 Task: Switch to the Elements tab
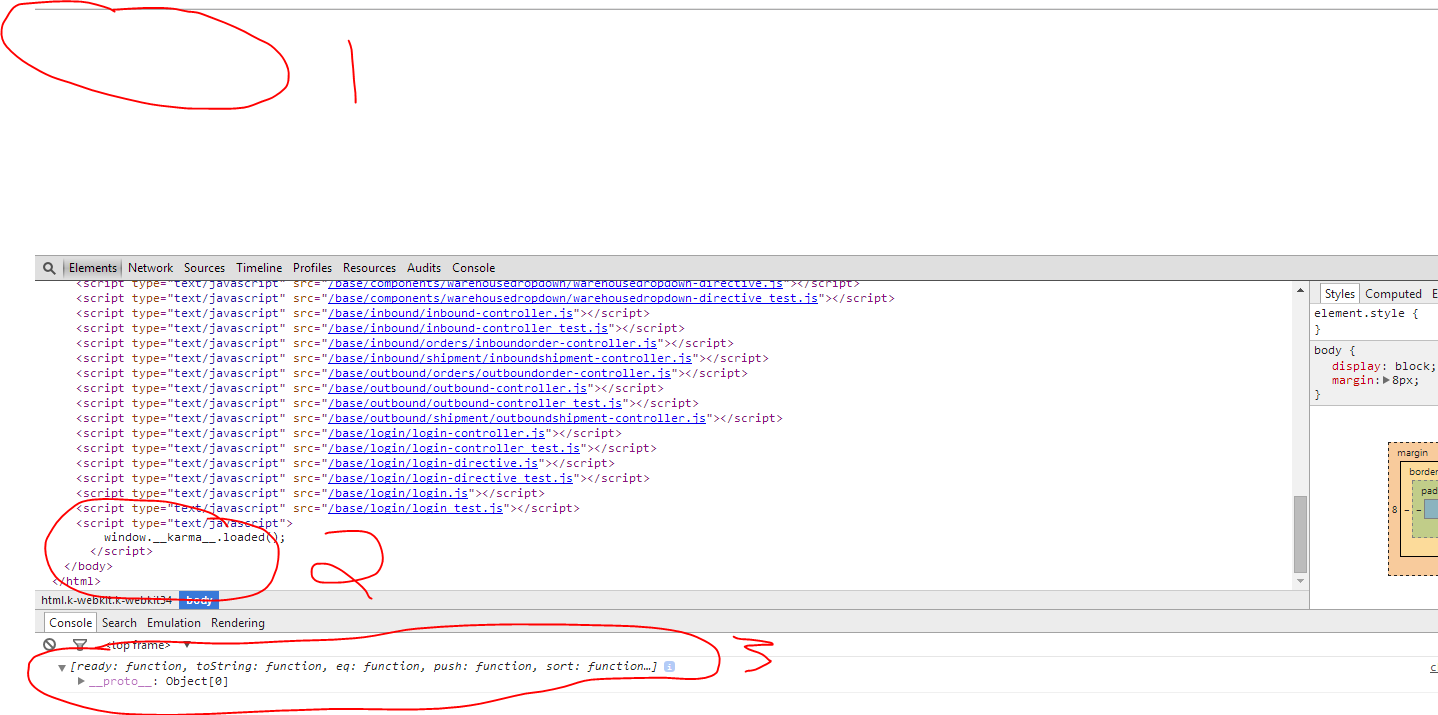tap(93, 268)
